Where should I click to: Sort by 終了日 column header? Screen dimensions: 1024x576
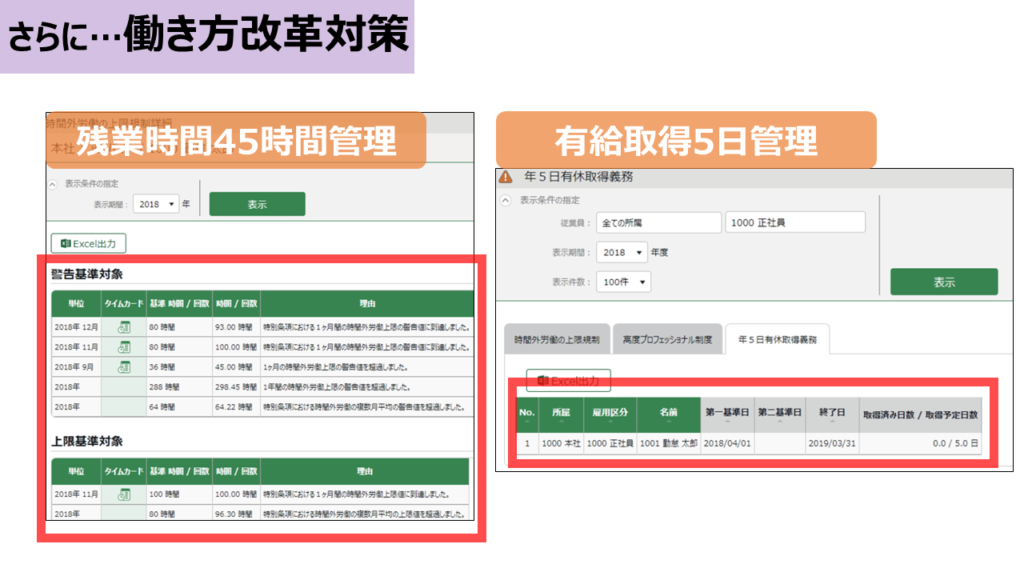832,415
